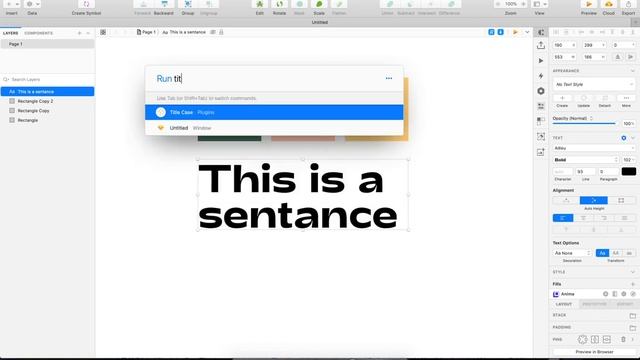
Task: Click the Backward toolbar icon
Action: pos(164,4)
